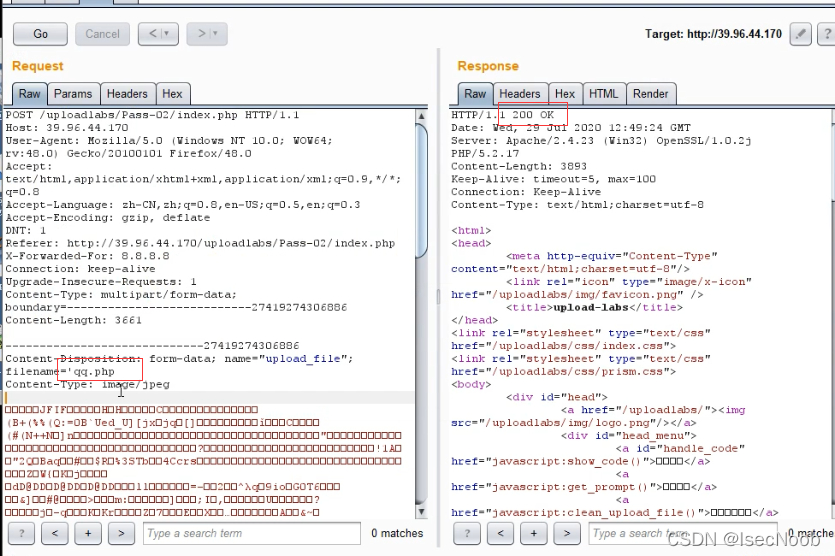
Task: Click the Referer header line in request
Action: click(200, 243)
